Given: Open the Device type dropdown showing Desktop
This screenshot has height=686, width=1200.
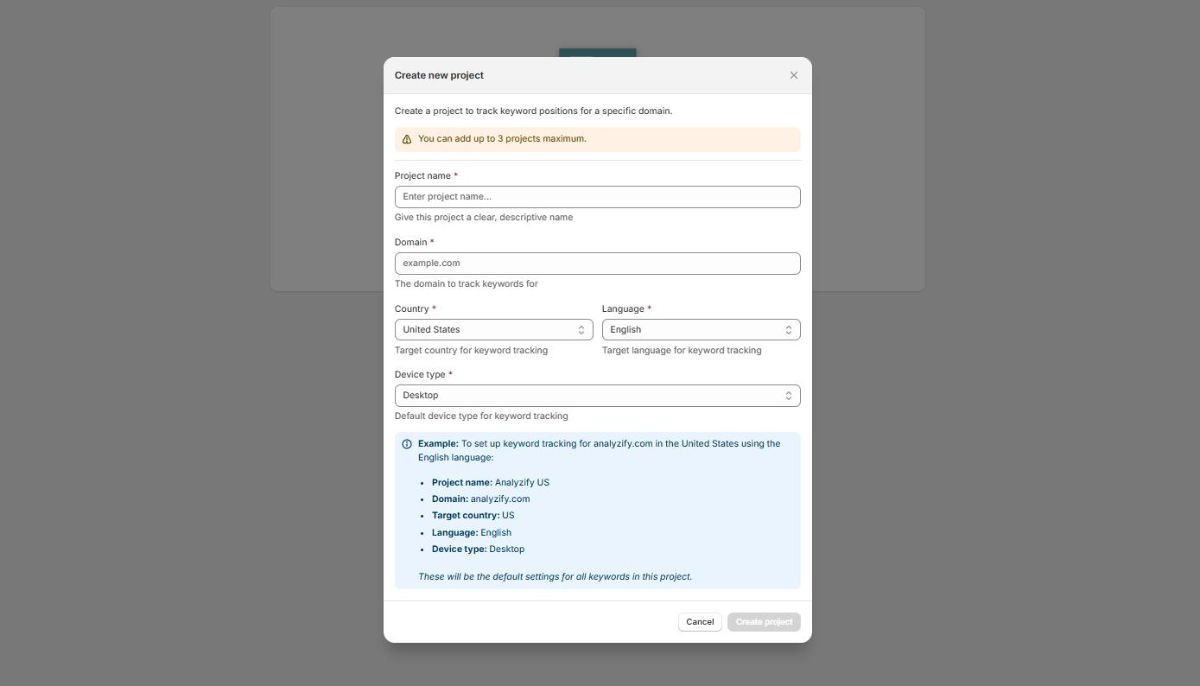Looking at the screenshot, I should pyautogui.click(x=597, y=396).
